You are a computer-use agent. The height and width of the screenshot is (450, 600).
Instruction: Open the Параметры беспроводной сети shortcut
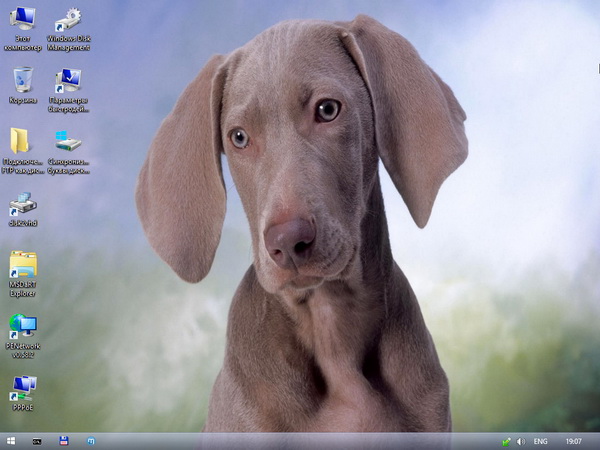click(68, 82)
